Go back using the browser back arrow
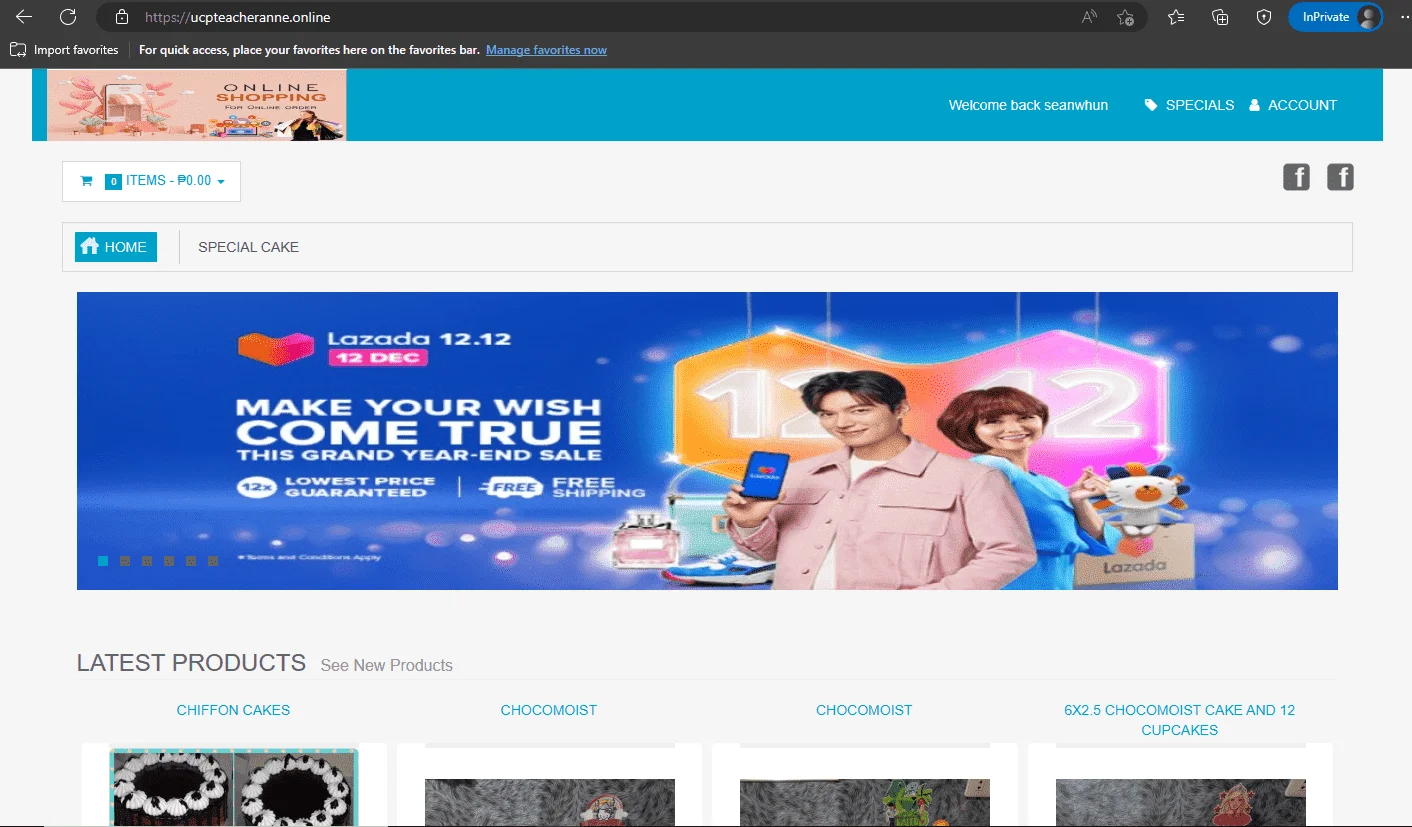 (24, 17)
